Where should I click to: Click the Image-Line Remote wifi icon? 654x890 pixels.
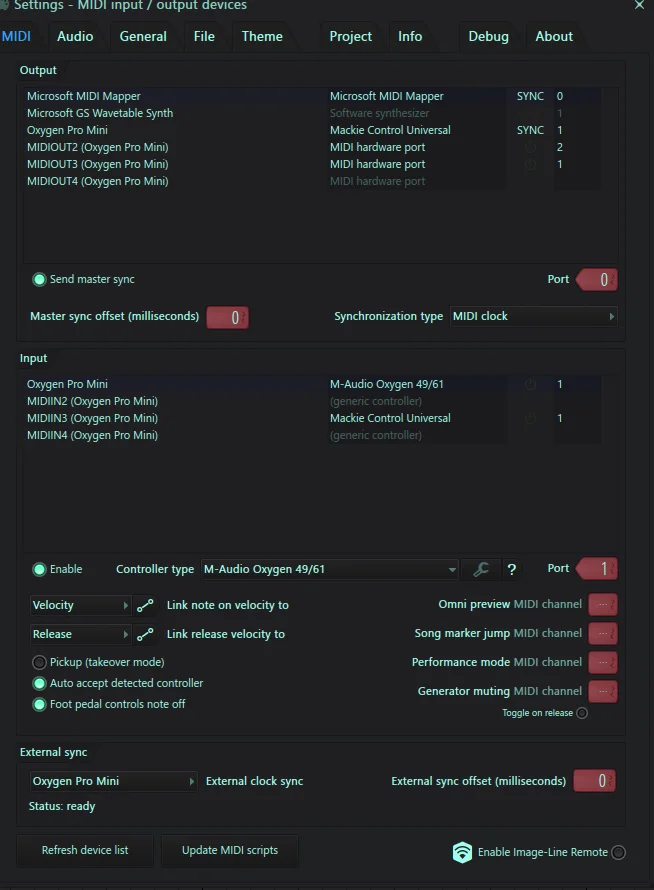(462, 852)
